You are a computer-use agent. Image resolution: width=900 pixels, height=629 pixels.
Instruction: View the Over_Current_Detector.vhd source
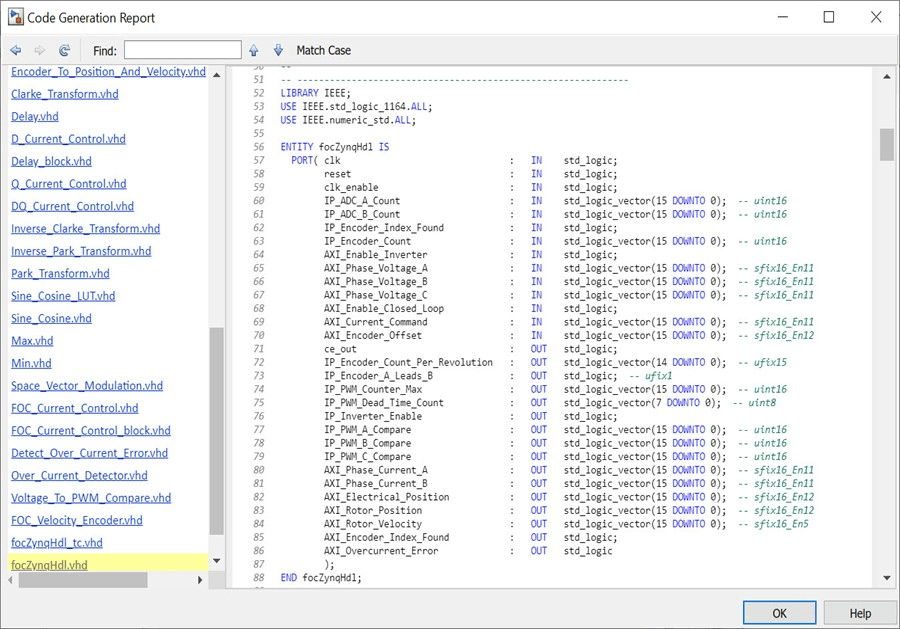[79, 475]
